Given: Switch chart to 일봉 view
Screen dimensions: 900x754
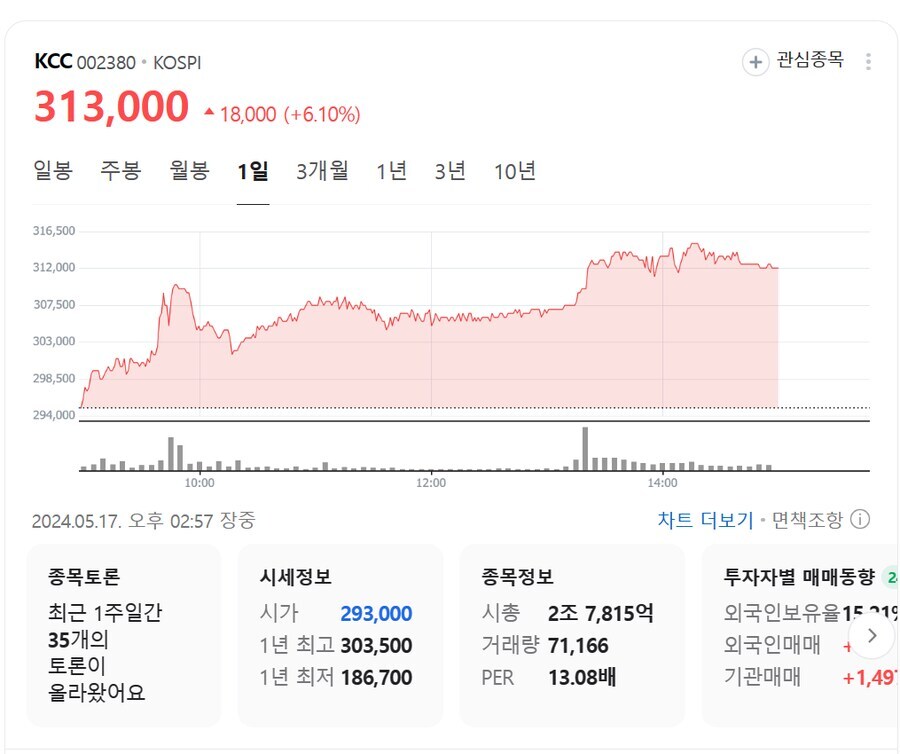Looking at the screenshot, I should pyautogui.click(x=53, y=170).
